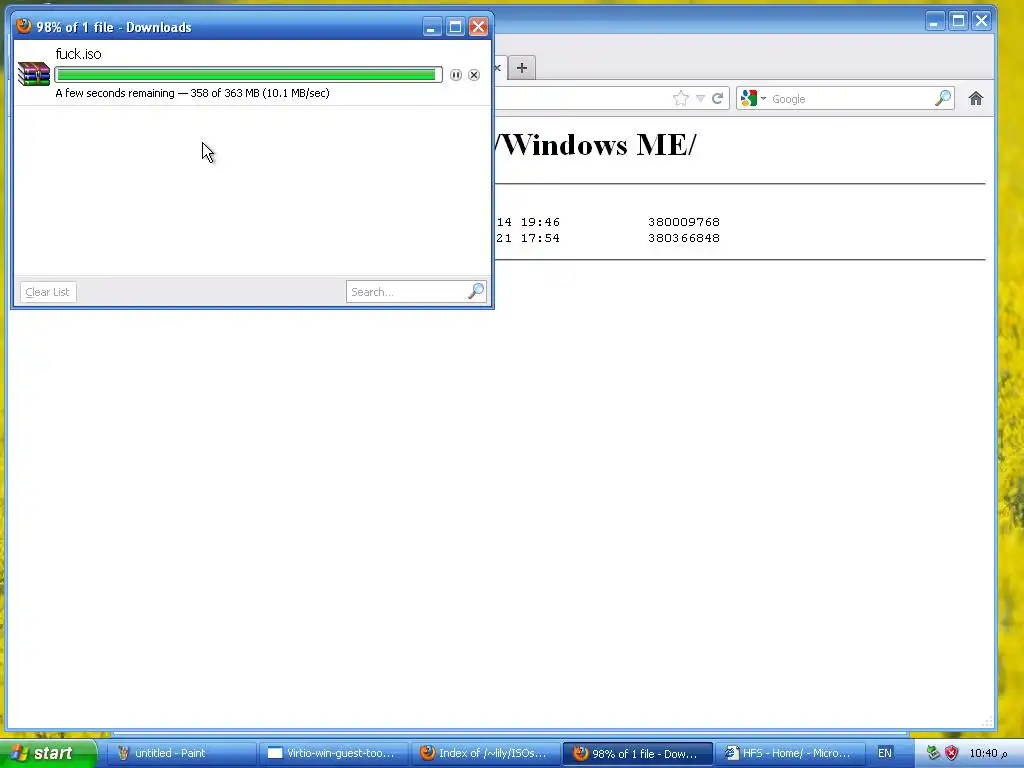Click the red security shield tray icon
The width and height of the screenshot is (1024, 768).
[951, 753]
